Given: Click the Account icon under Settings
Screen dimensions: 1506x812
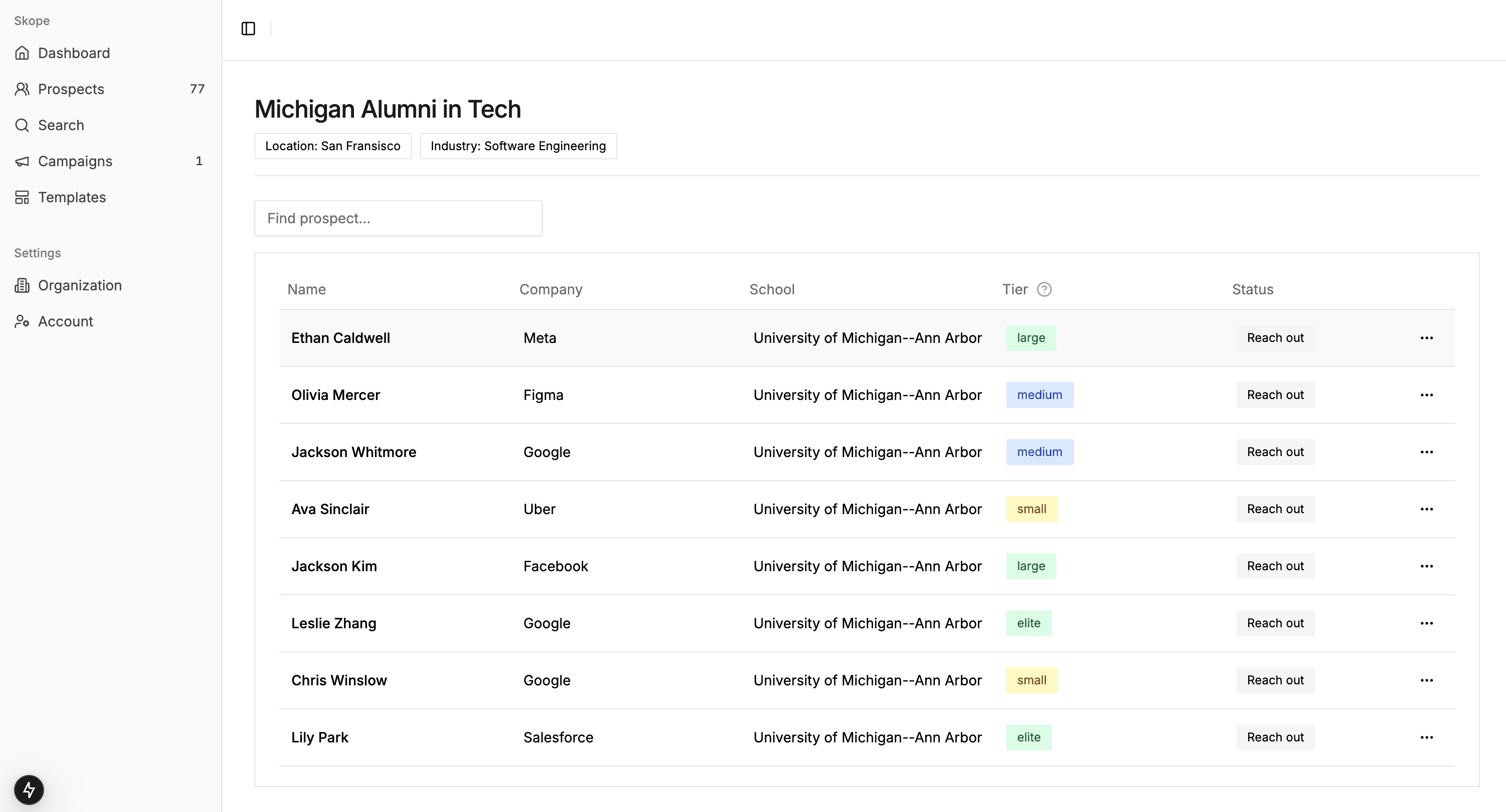Looking at the screenshot, I should [x=22, y=321].
